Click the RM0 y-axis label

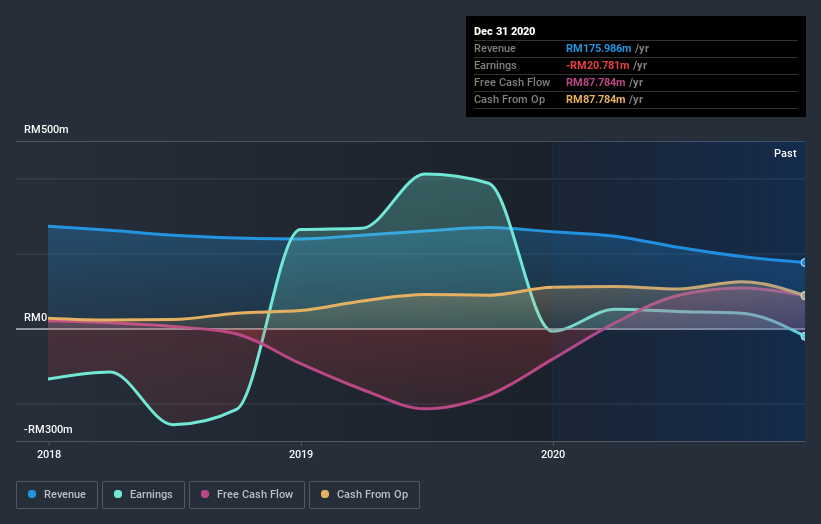(35, 318)
